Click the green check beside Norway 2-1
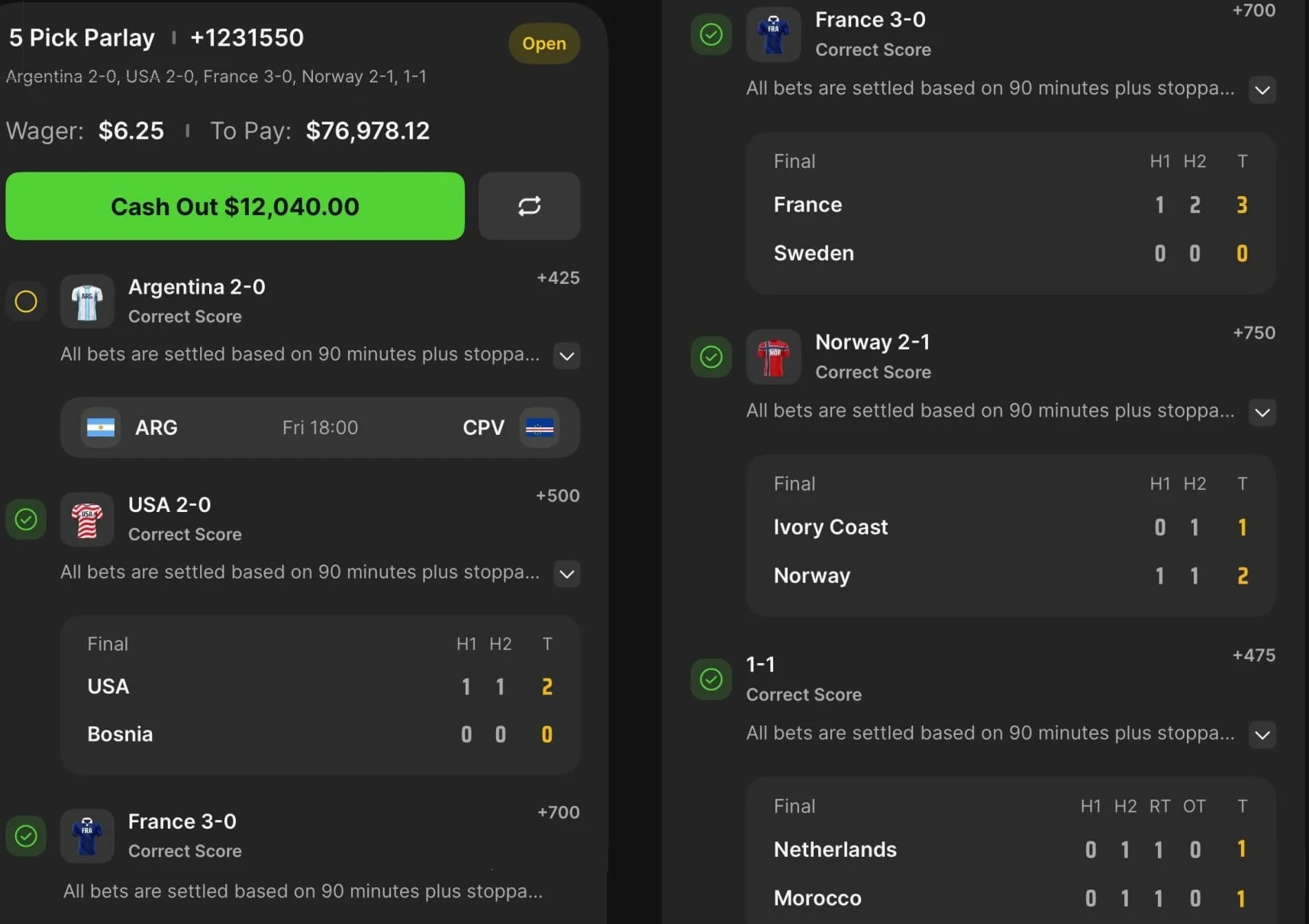 (711, 356)
